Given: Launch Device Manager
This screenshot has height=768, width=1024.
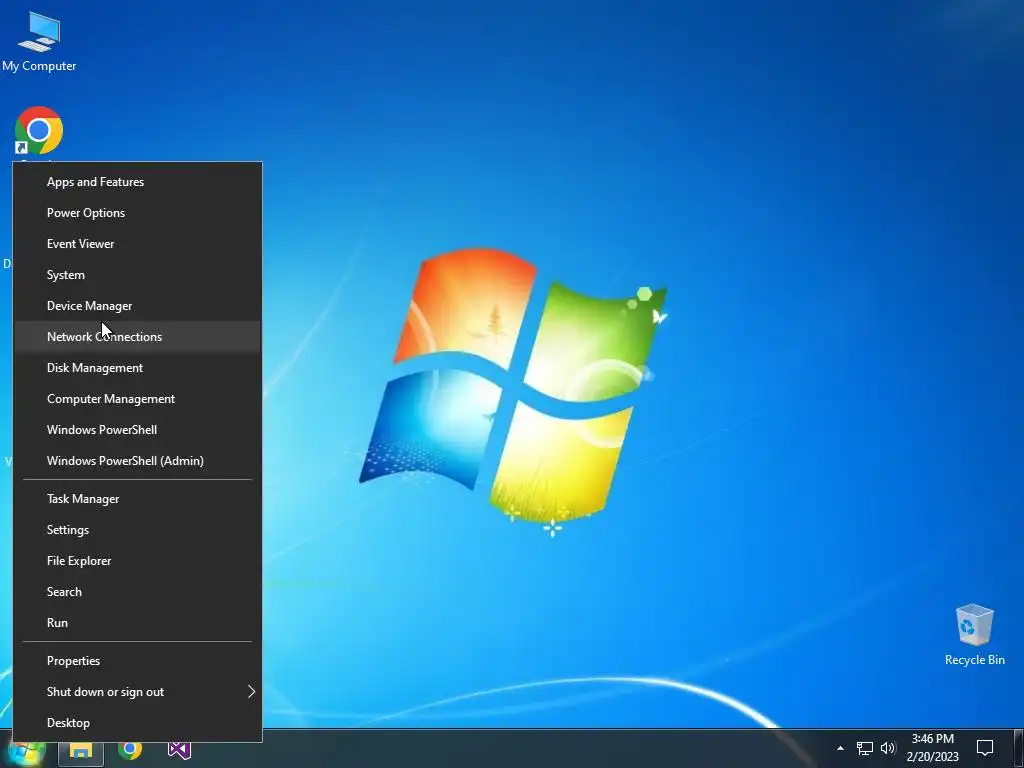Looking at the screenshot, I should [138, 306].
